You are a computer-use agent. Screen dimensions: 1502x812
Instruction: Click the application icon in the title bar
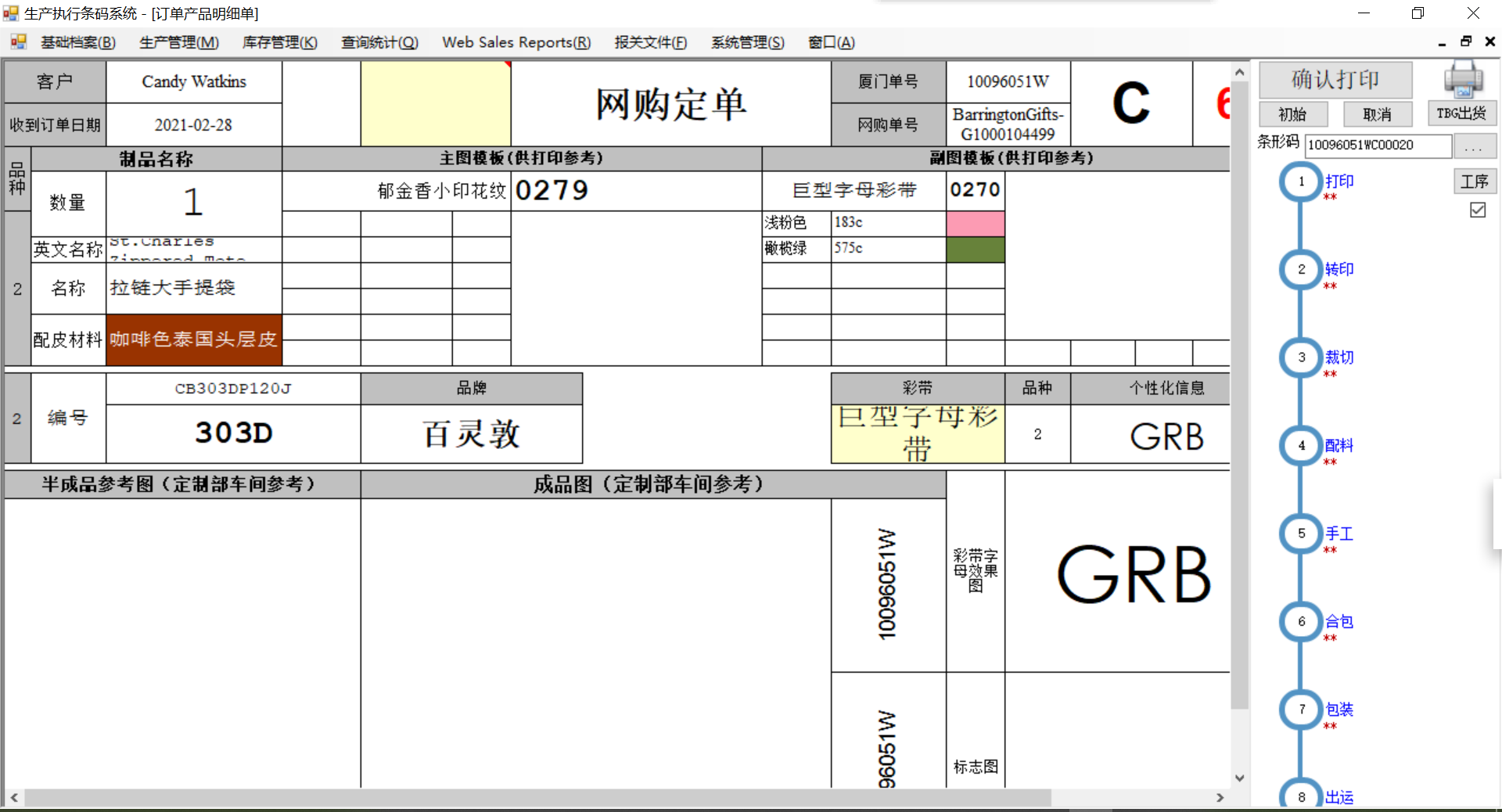(x=11, y=13)
